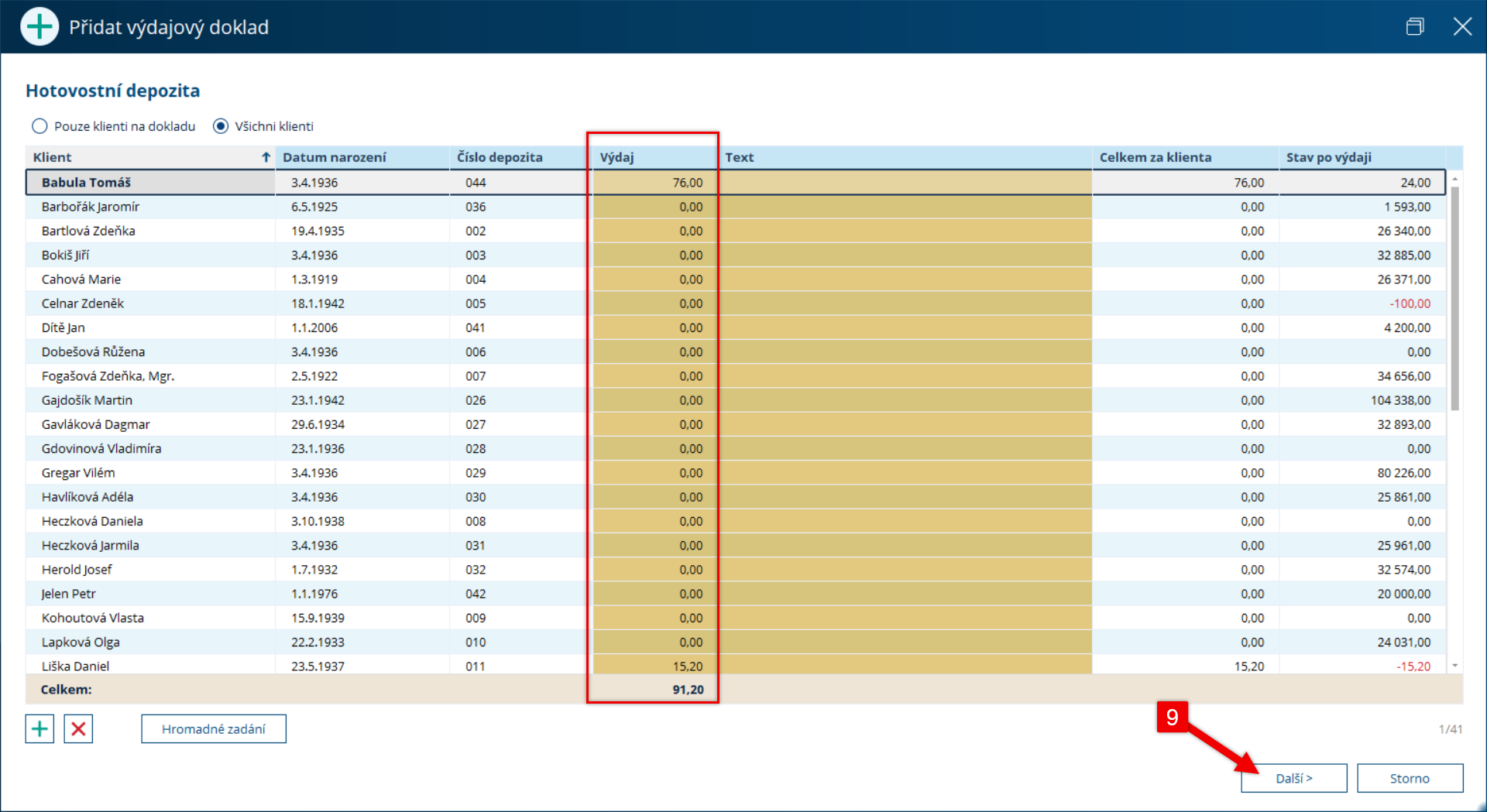Sort by Číslo depozita column header
The height and width of the screenshot is (812, 1487).
pyautogui.click(x=519, y=157)
